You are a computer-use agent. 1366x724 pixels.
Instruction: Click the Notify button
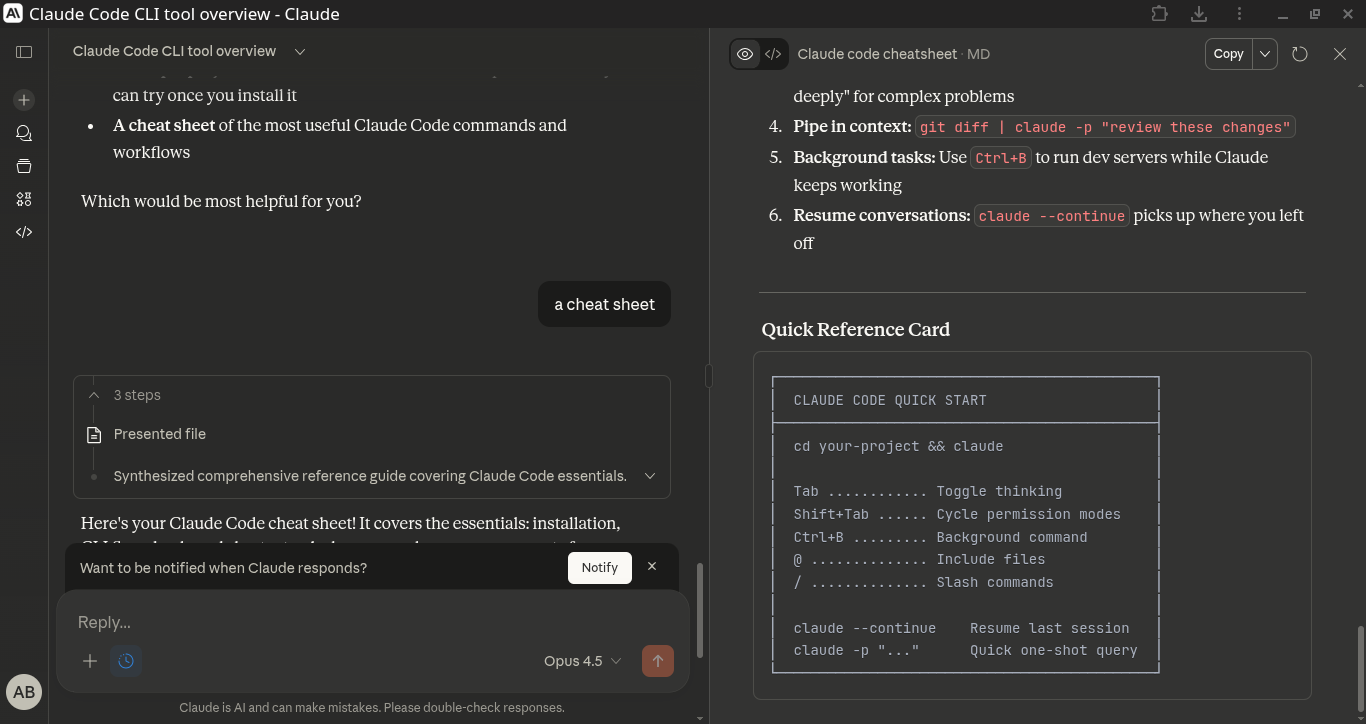pos(599,567)
